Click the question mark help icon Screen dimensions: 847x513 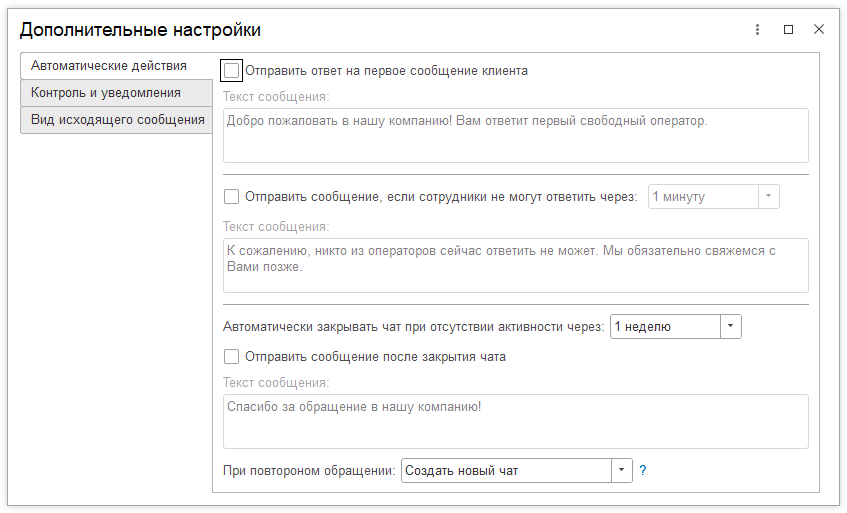[x=643, y=471]
